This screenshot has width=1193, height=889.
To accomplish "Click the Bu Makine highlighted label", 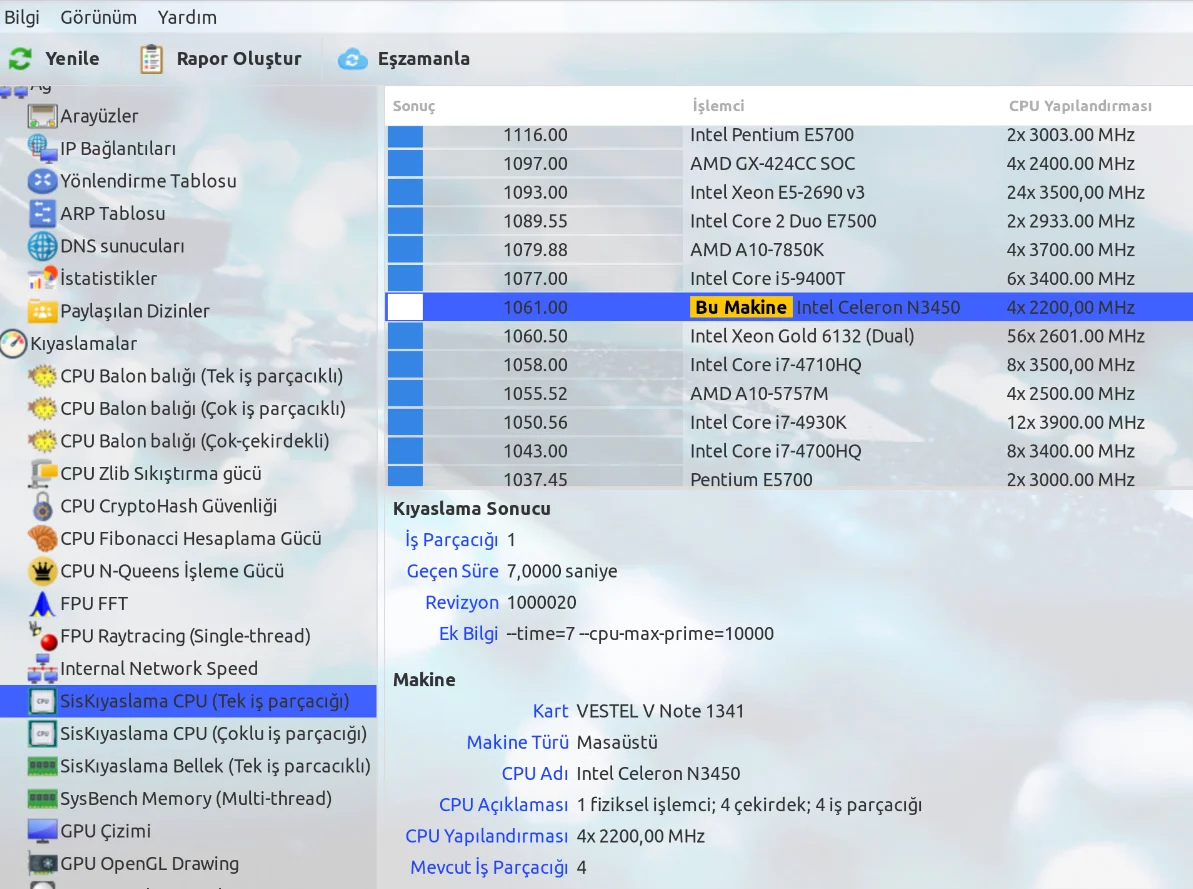I will [740, 307].
